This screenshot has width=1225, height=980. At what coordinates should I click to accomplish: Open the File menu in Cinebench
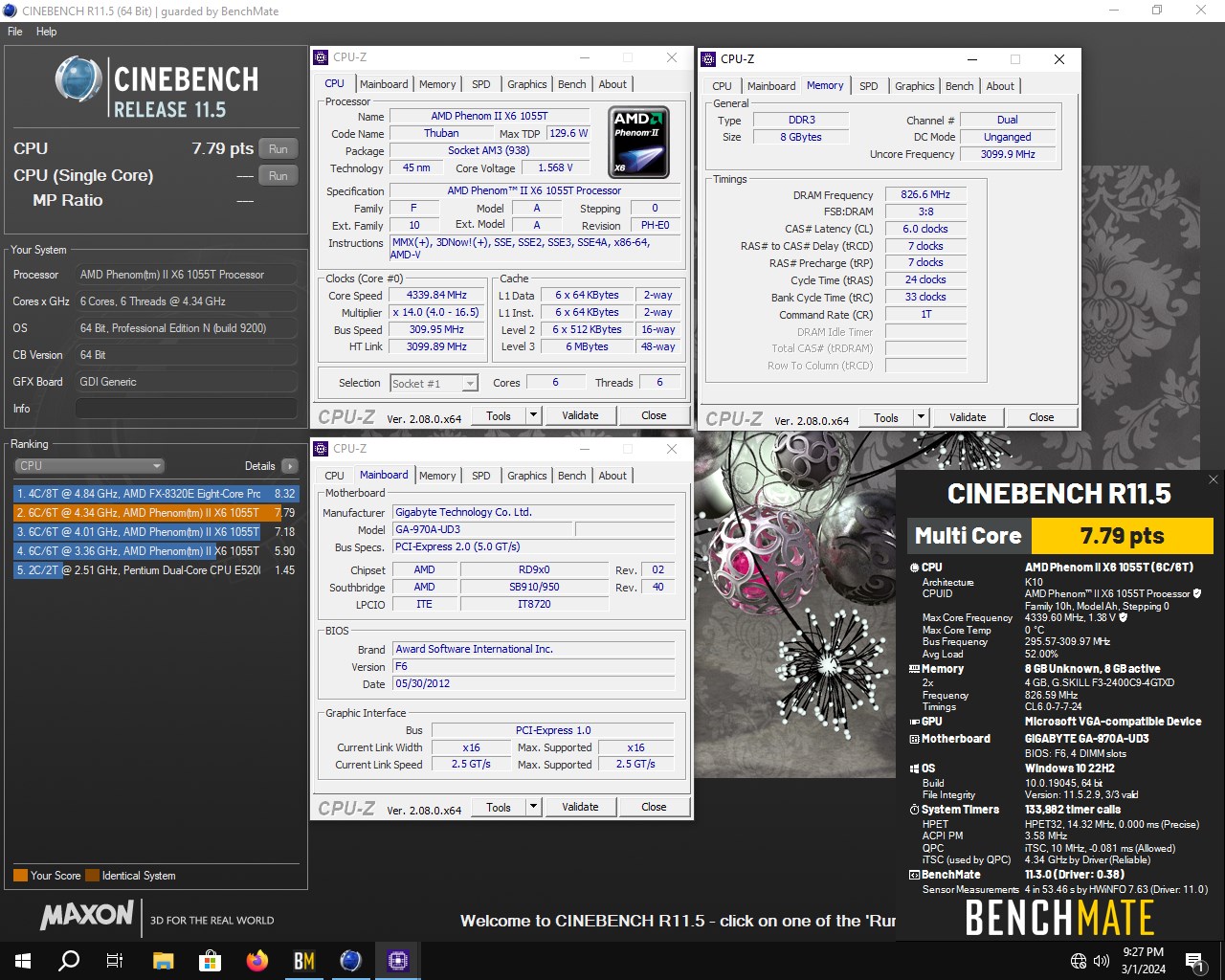pos(15,32)
